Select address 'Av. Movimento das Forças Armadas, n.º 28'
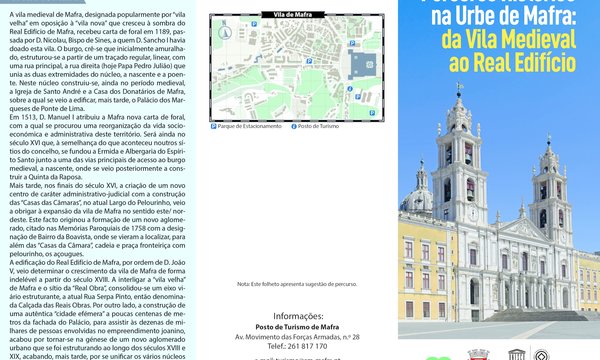The height and width of the screenshot is (360, 600). [x=297, y=337]
